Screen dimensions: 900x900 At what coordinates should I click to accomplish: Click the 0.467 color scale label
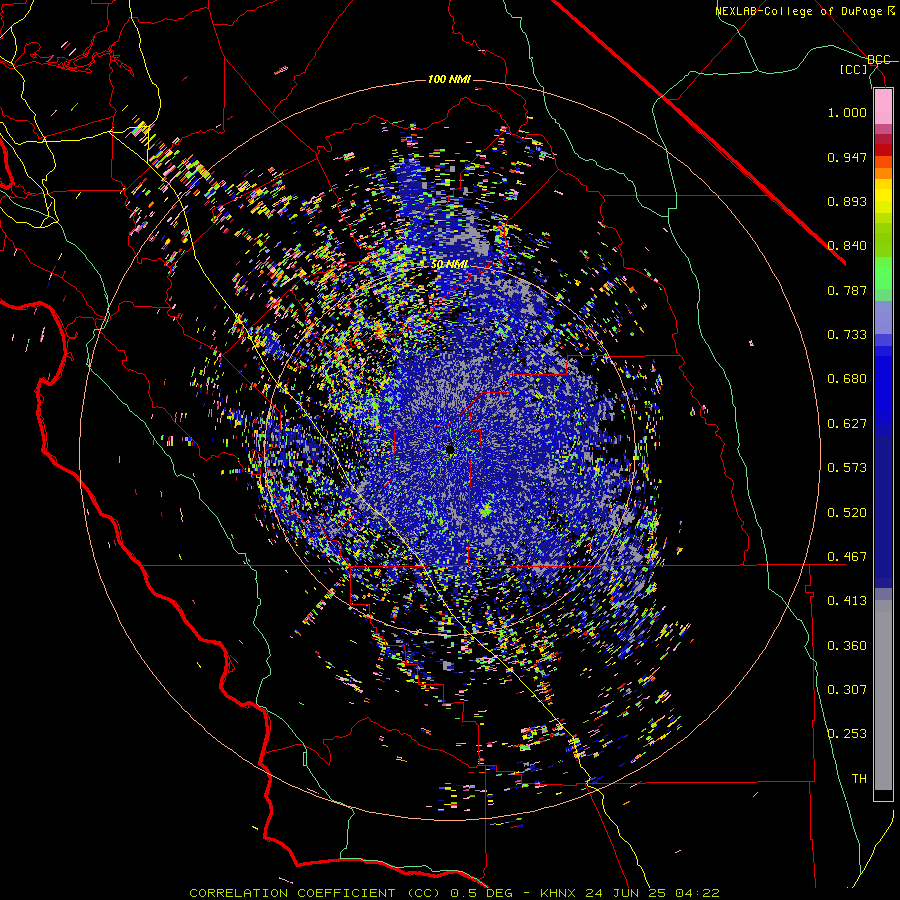pyautogui.click(x=847, y=557)
